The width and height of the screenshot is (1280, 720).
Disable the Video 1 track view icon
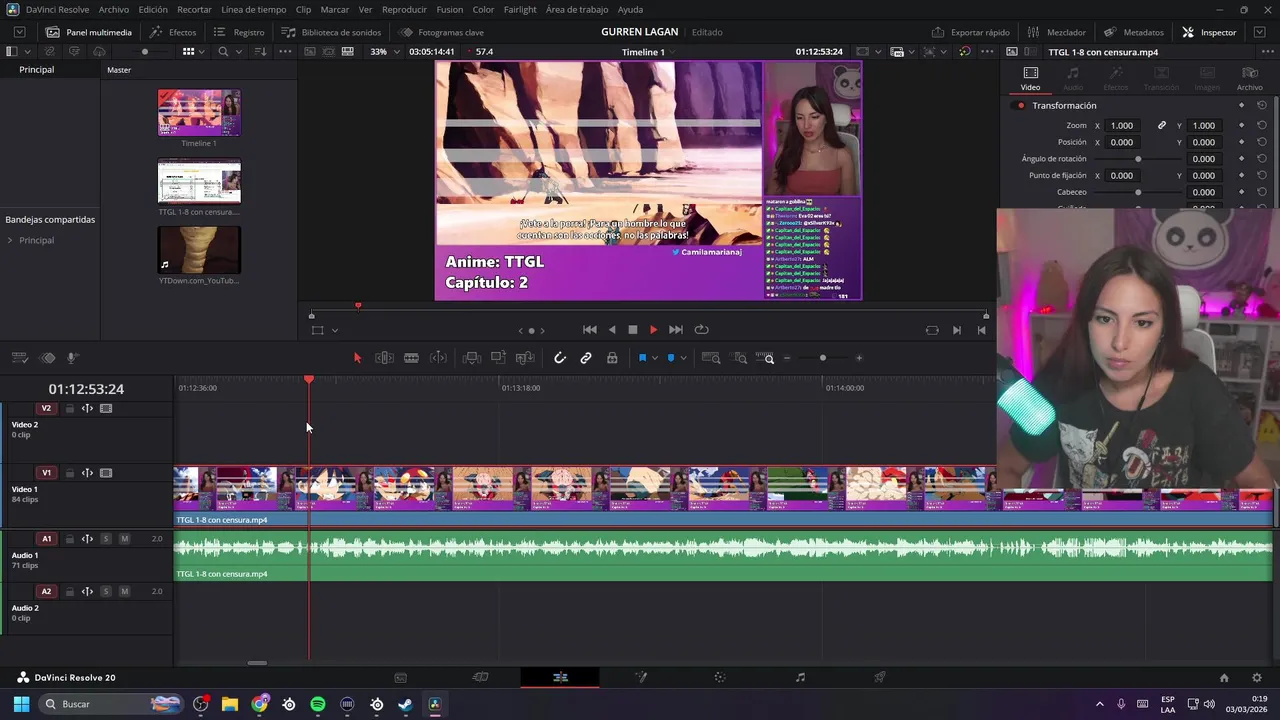pyautogui.click(x=106, y=473)
